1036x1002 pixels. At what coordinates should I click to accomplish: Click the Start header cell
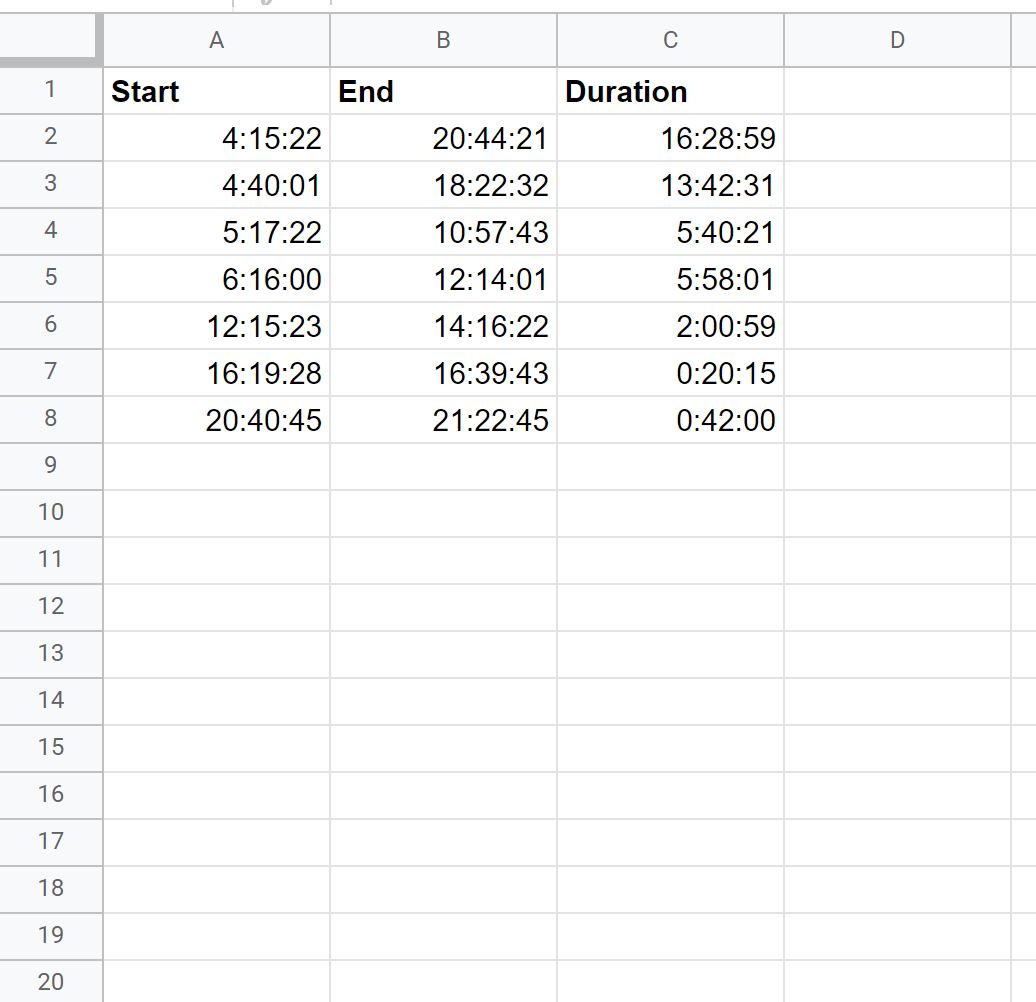point(216,91)
